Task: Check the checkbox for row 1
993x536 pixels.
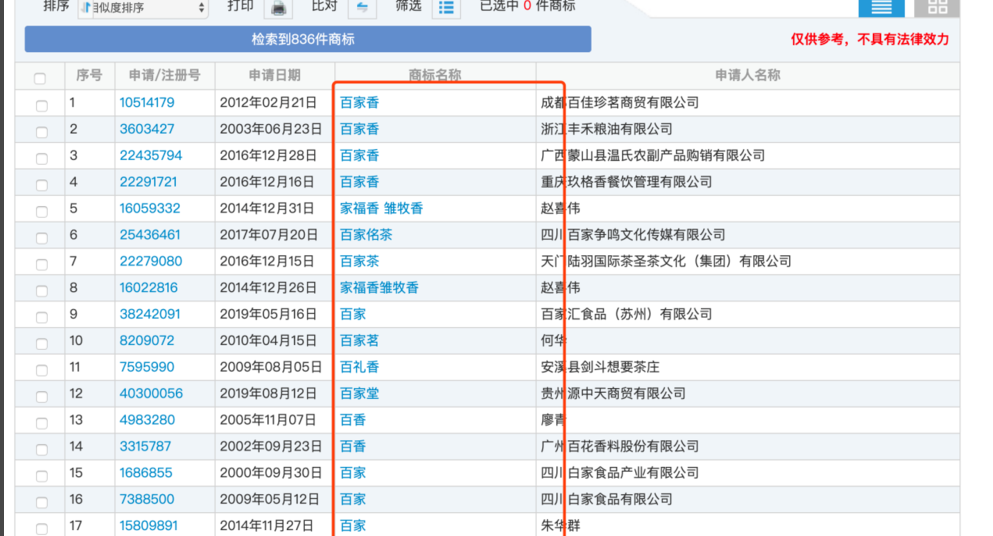Action: click(x=41, y=105)
